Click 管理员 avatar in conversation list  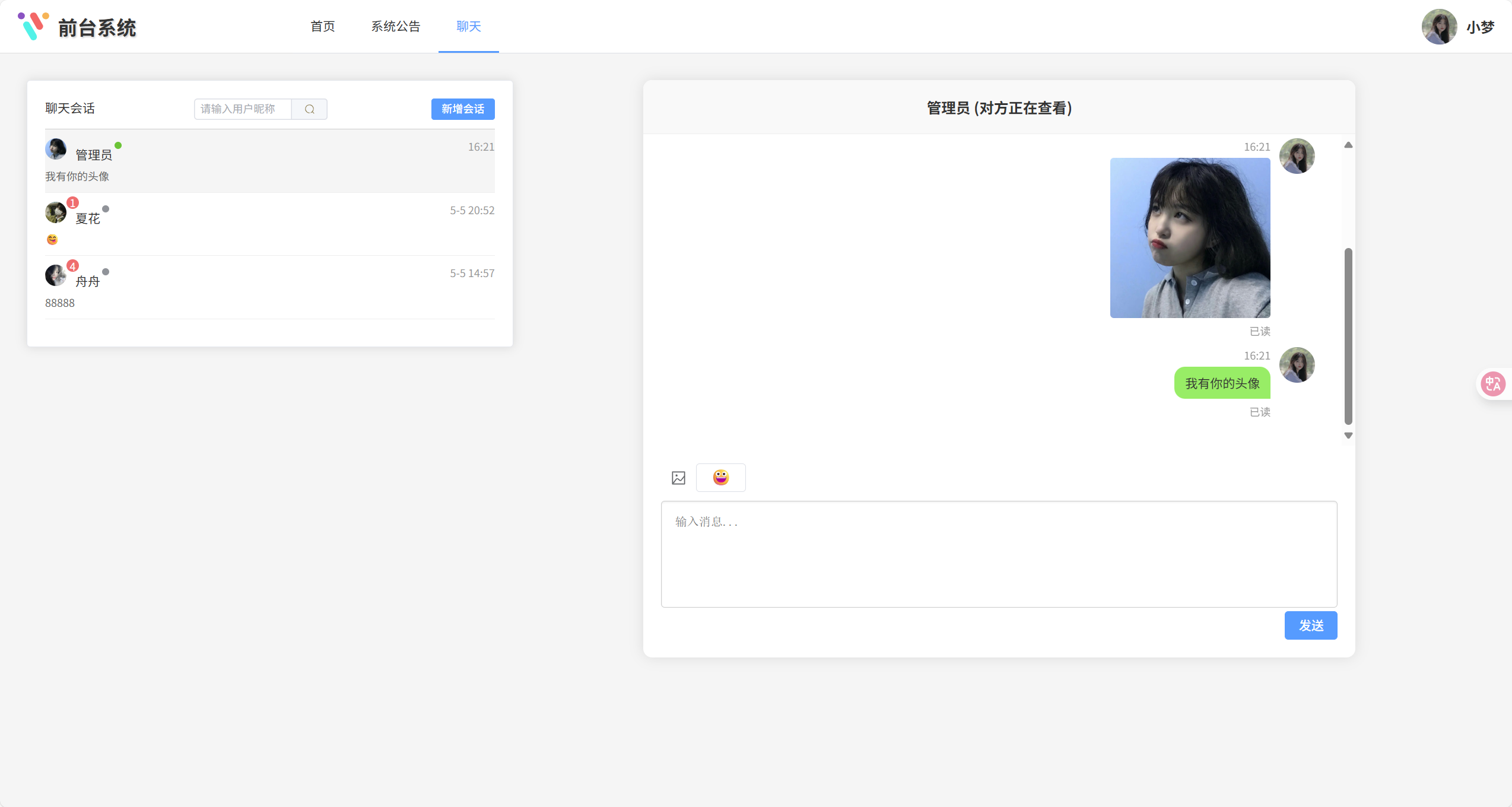(56, 149)
